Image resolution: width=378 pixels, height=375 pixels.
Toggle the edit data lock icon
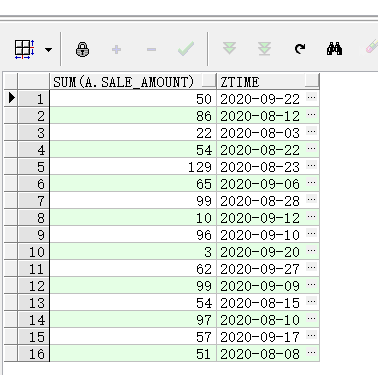[x=82, y=50]
